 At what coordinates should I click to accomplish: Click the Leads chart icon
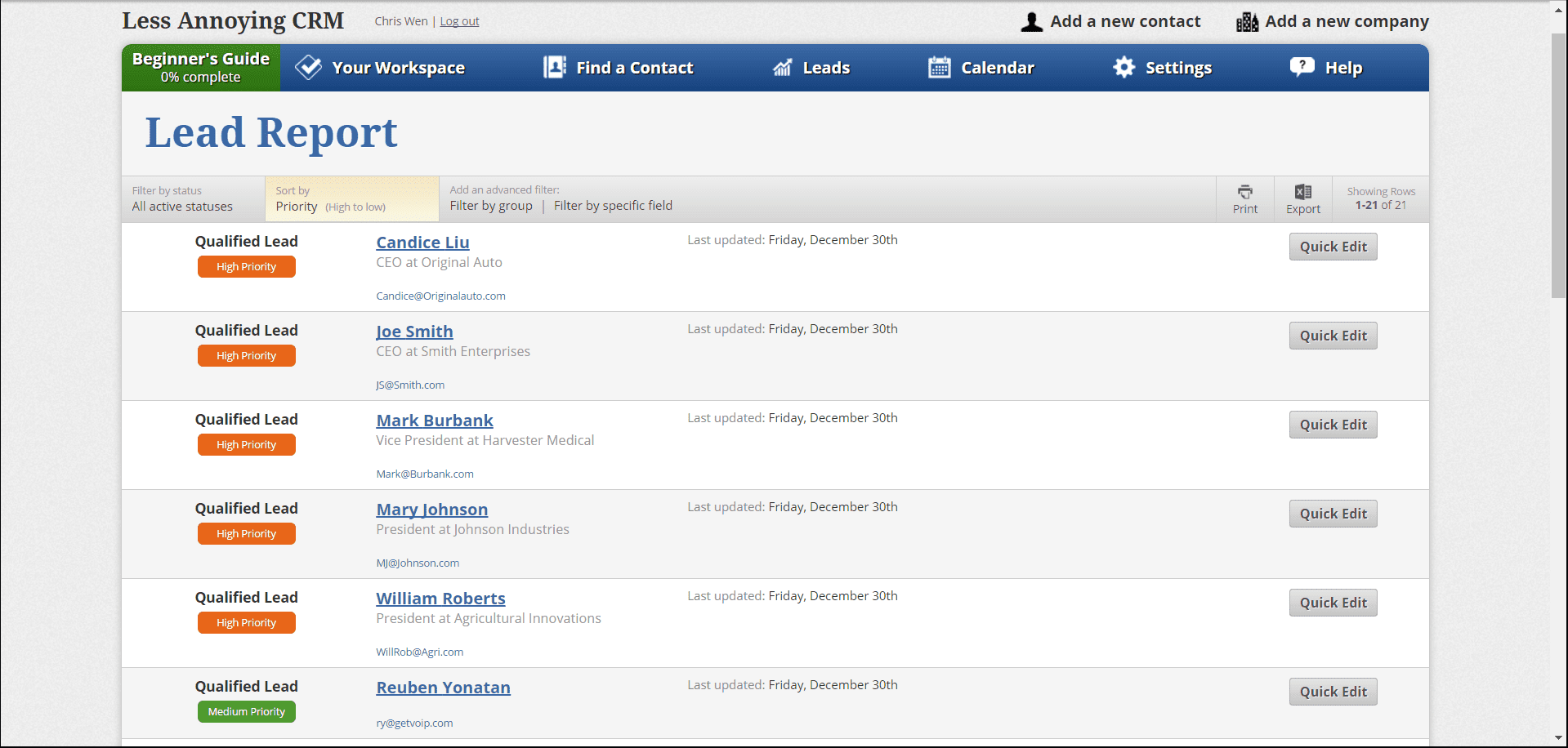783,68
